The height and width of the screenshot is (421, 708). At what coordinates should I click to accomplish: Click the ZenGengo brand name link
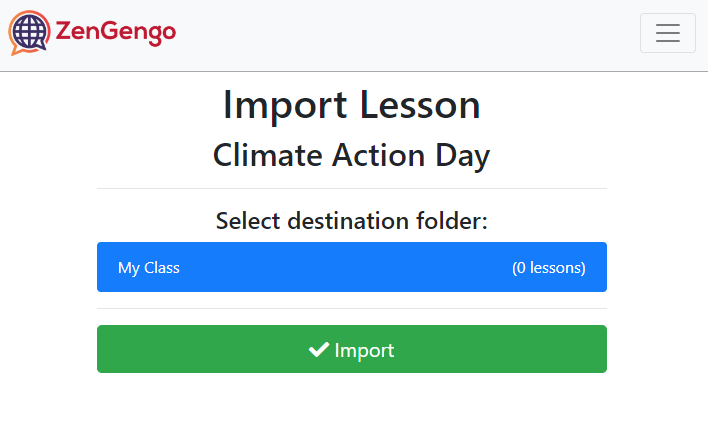pyautogui.click(x=116, y=32)
